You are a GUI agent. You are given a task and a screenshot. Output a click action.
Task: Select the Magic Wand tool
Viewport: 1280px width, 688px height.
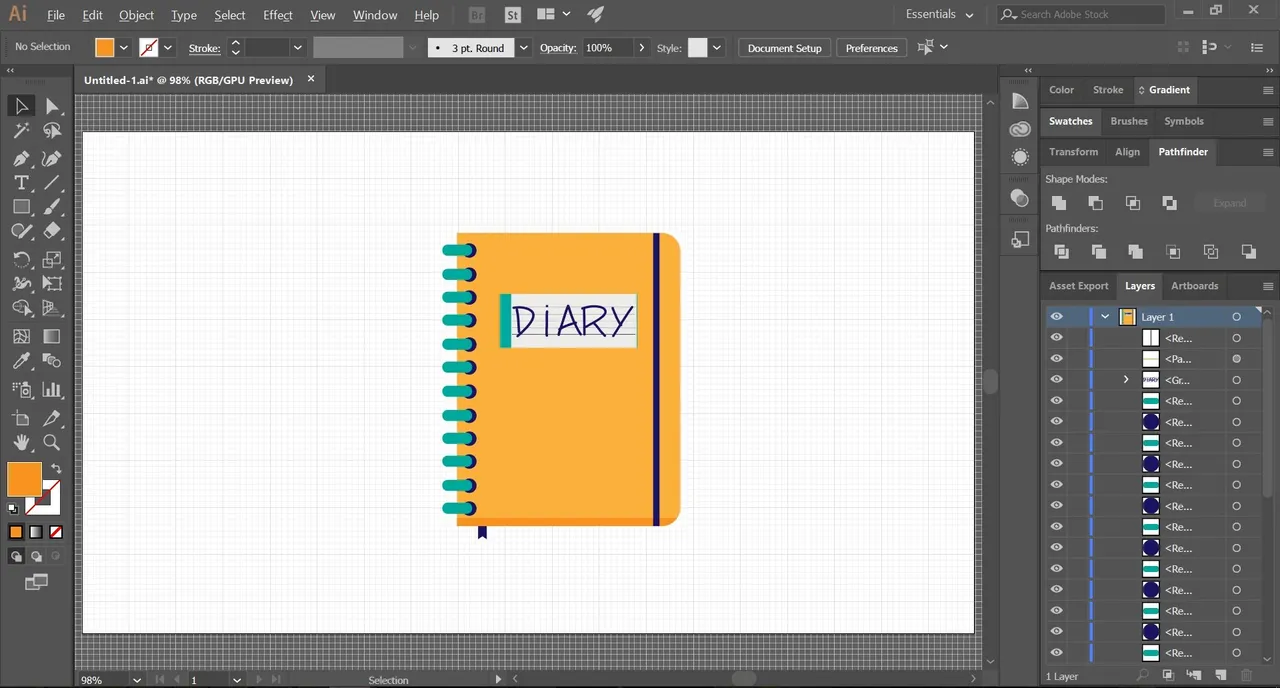pos(21,131)
